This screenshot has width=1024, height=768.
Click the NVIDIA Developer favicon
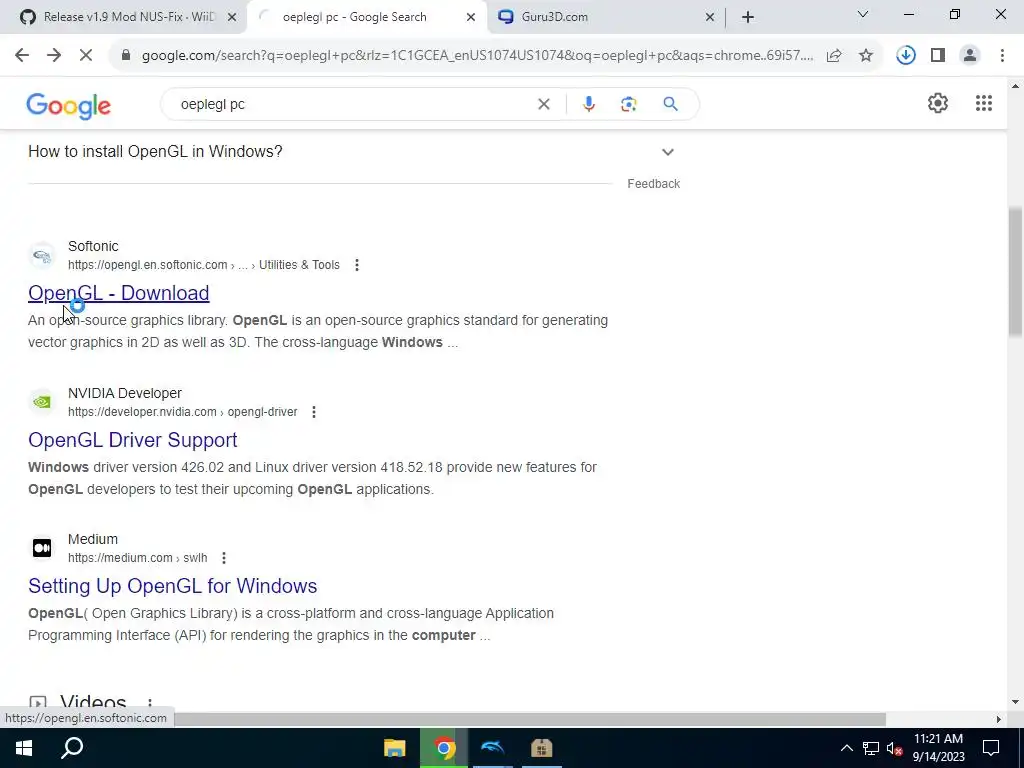[x=42, y=402]
